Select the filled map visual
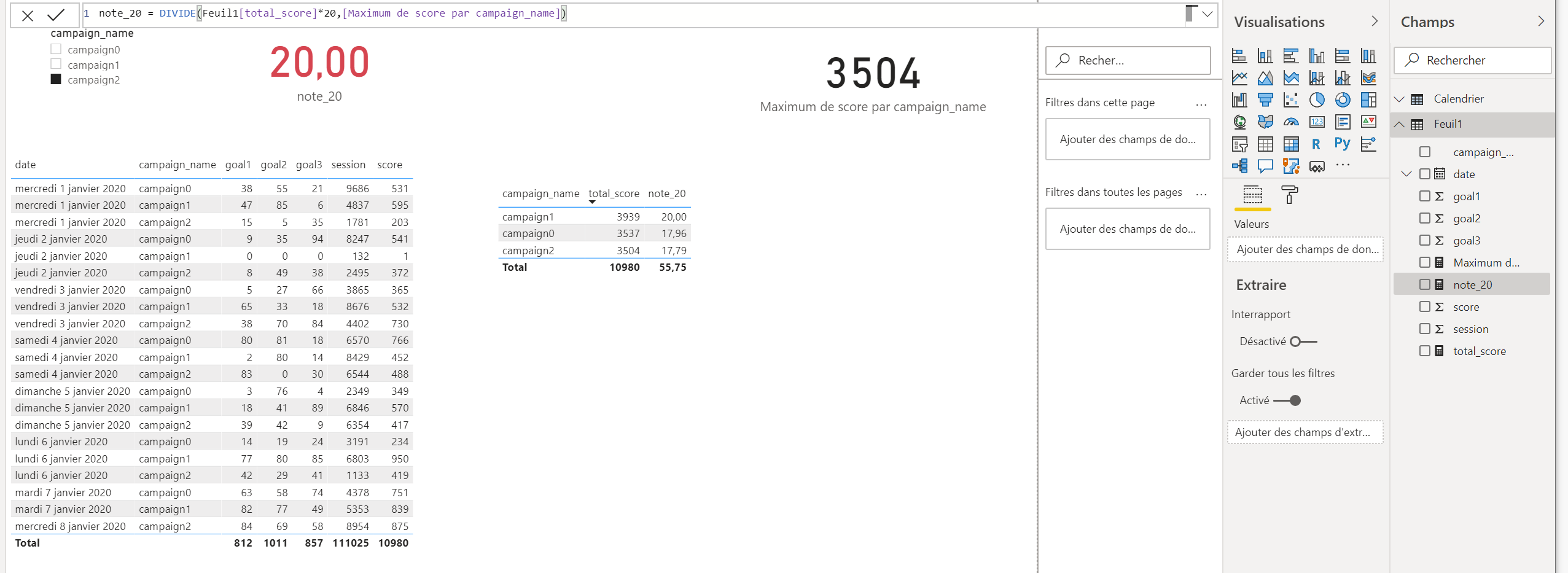Screen dimensions: 1568x573 1265,122
